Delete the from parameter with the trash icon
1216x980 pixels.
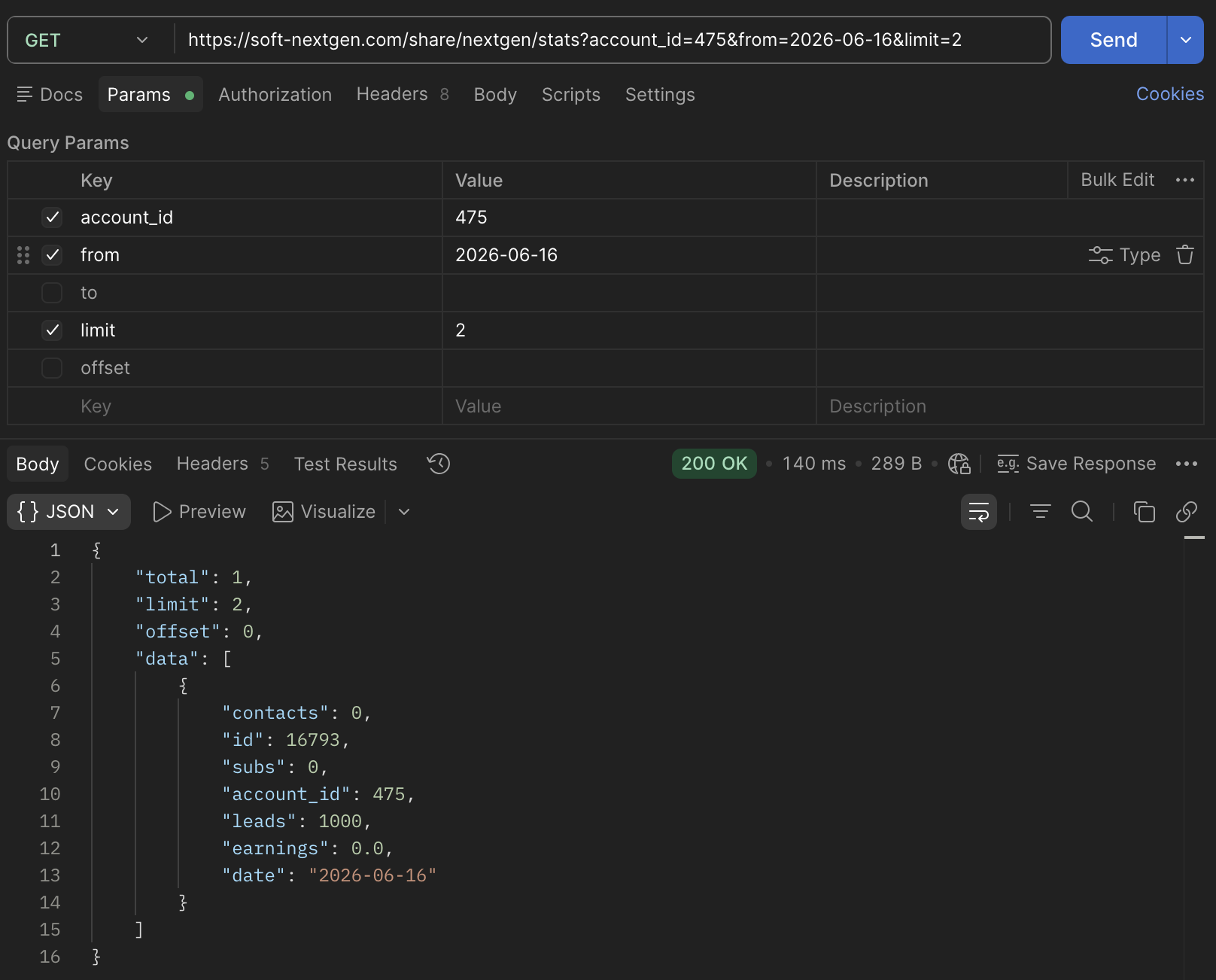point(1185,255)
